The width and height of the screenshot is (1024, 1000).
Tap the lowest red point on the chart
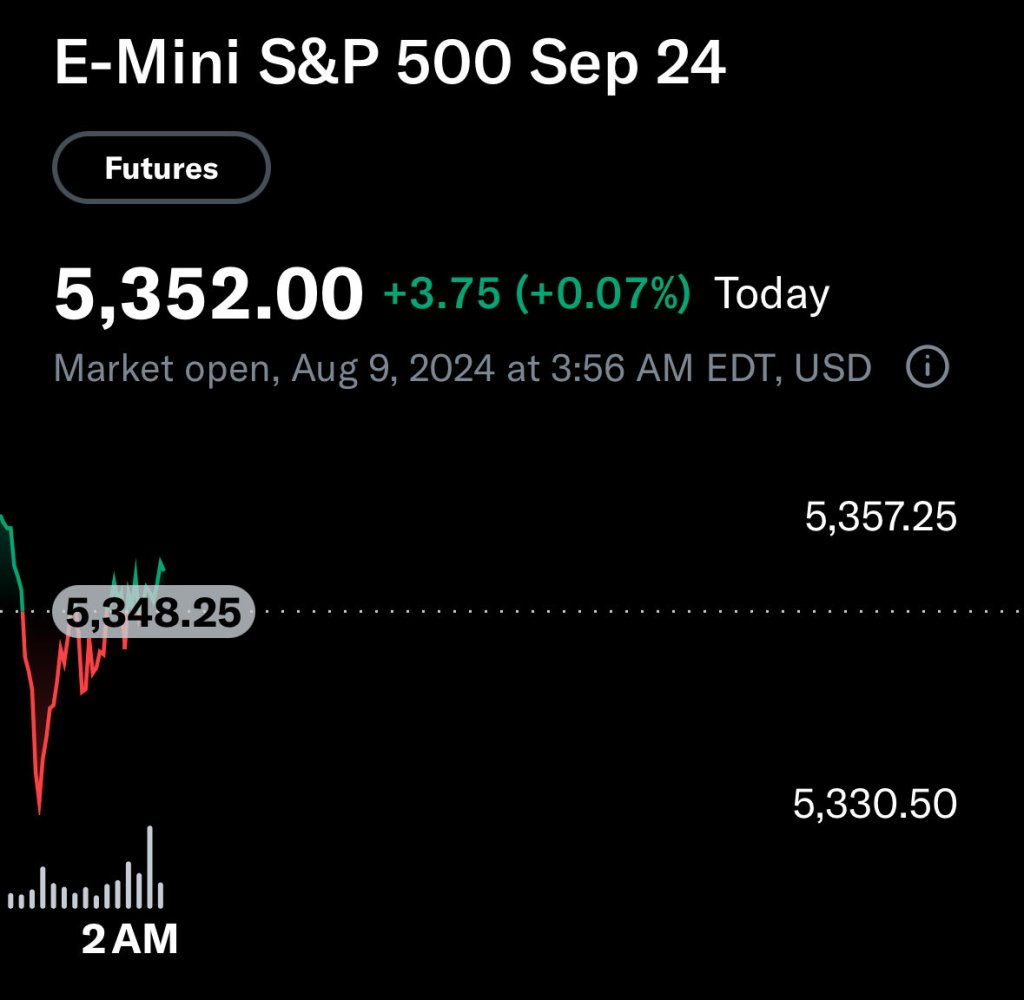click(x=39, y=811)
